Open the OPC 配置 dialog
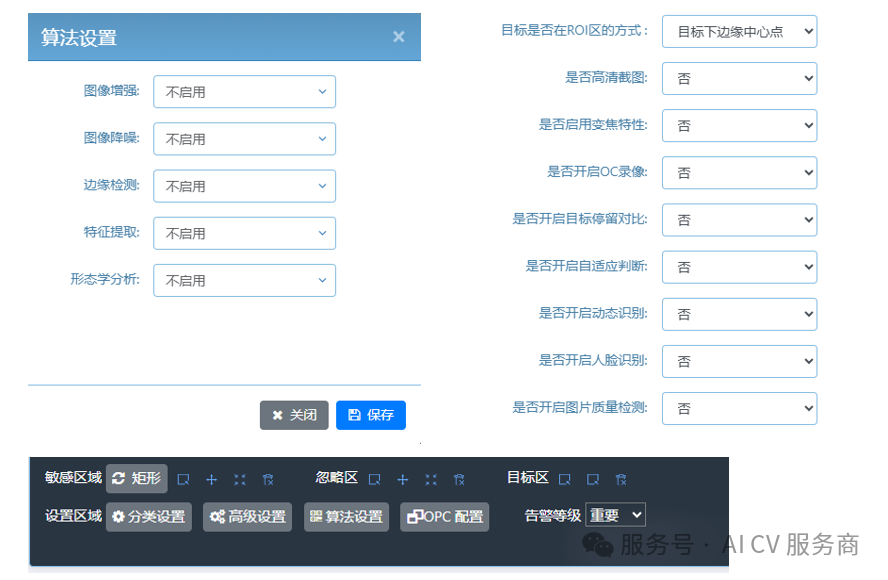 pyautogui.click(x=444, y=516)
